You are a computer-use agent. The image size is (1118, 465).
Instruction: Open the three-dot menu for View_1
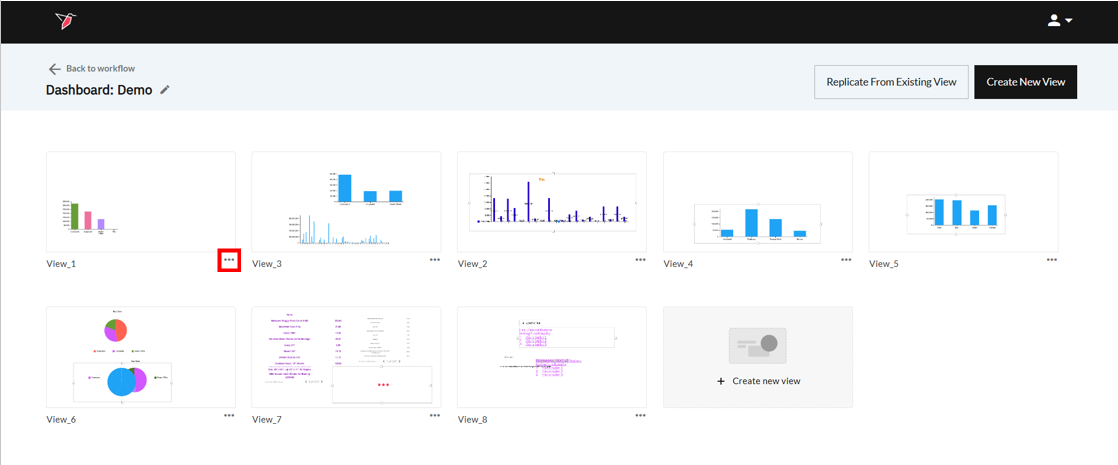pyautogui.click(x=229, y=260)
